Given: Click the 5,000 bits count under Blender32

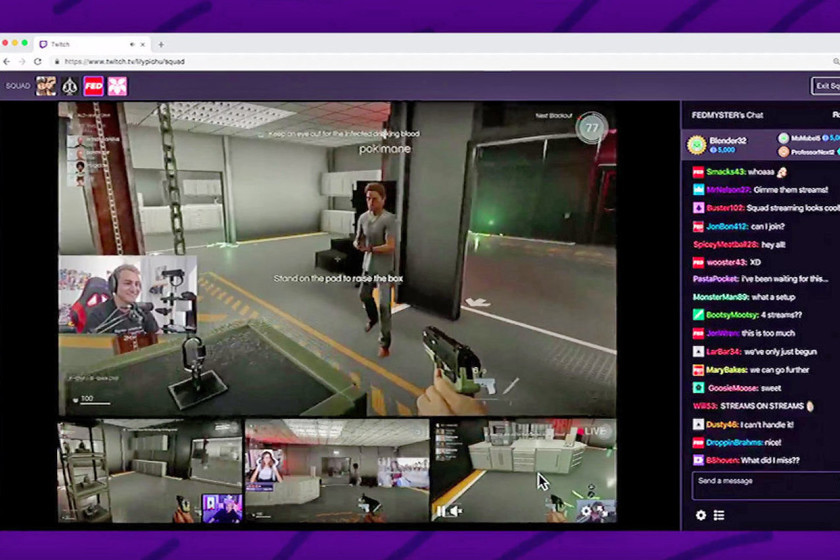Looking at the screenshot, I should (723, 150).
